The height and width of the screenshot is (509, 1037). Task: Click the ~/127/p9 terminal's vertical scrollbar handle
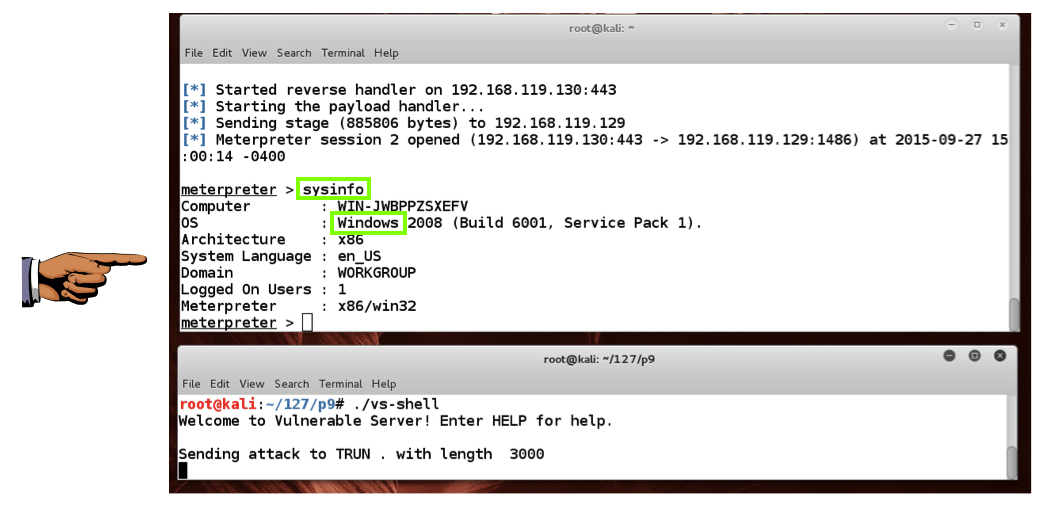point(1011,461)
